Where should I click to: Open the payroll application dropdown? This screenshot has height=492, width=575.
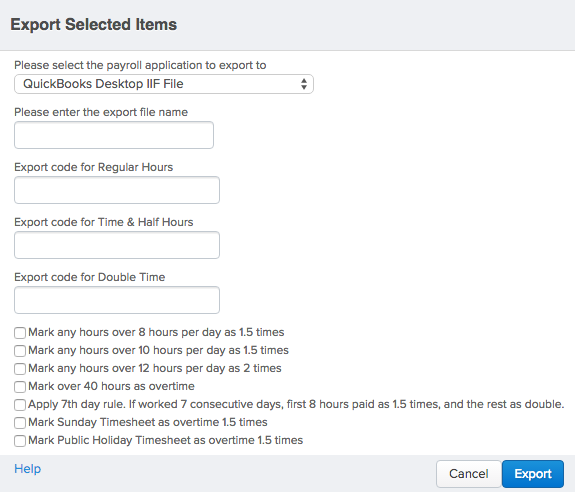coord(164,84)
